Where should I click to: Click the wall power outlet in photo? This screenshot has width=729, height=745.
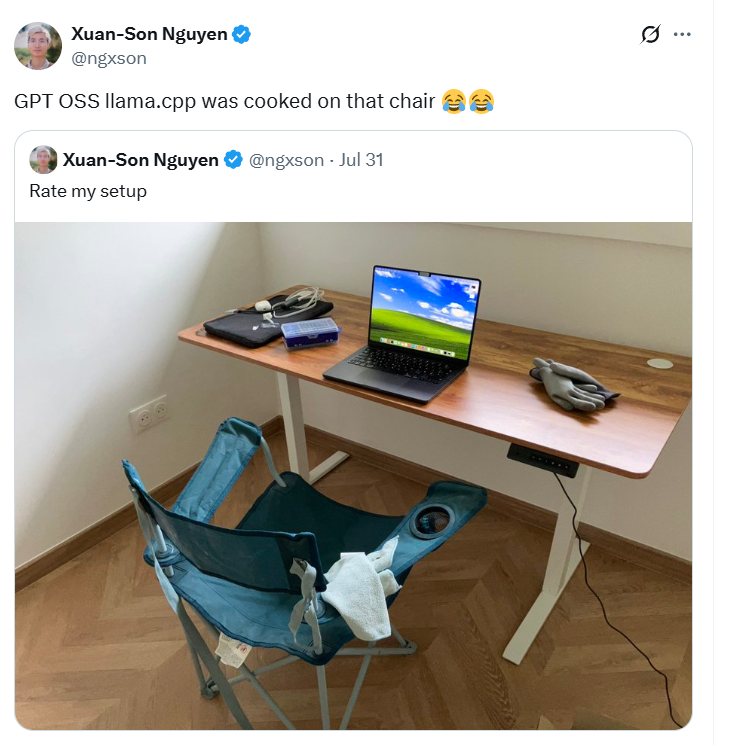[149, 413]
